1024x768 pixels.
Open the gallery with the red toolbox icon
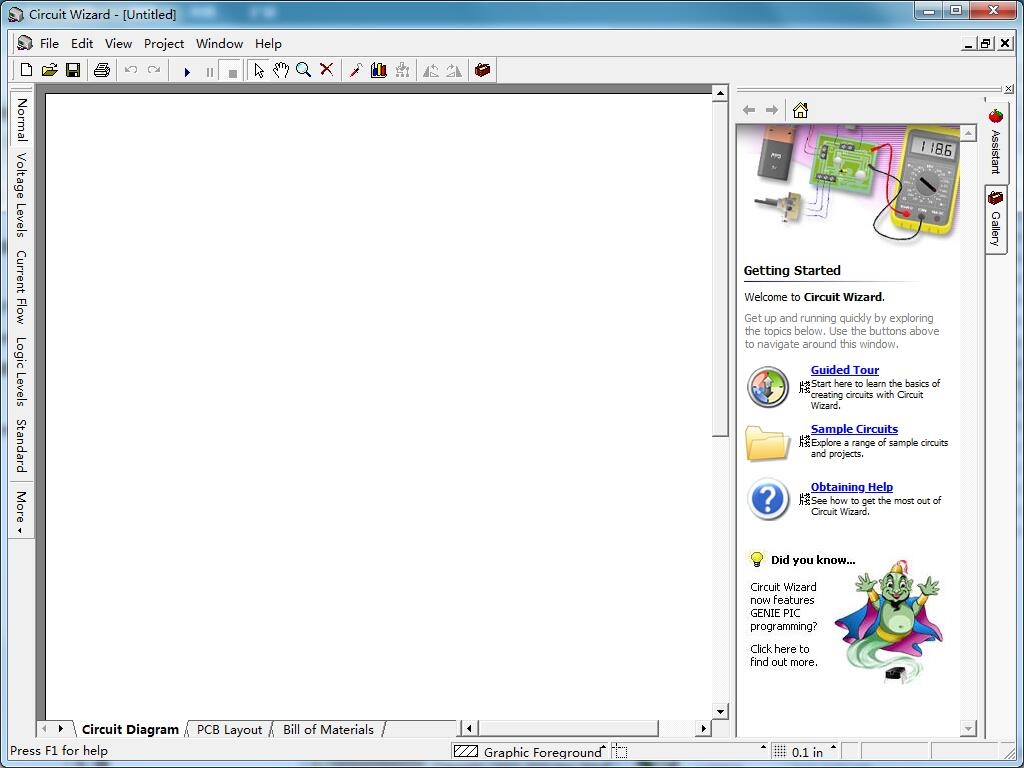[483, 70]
